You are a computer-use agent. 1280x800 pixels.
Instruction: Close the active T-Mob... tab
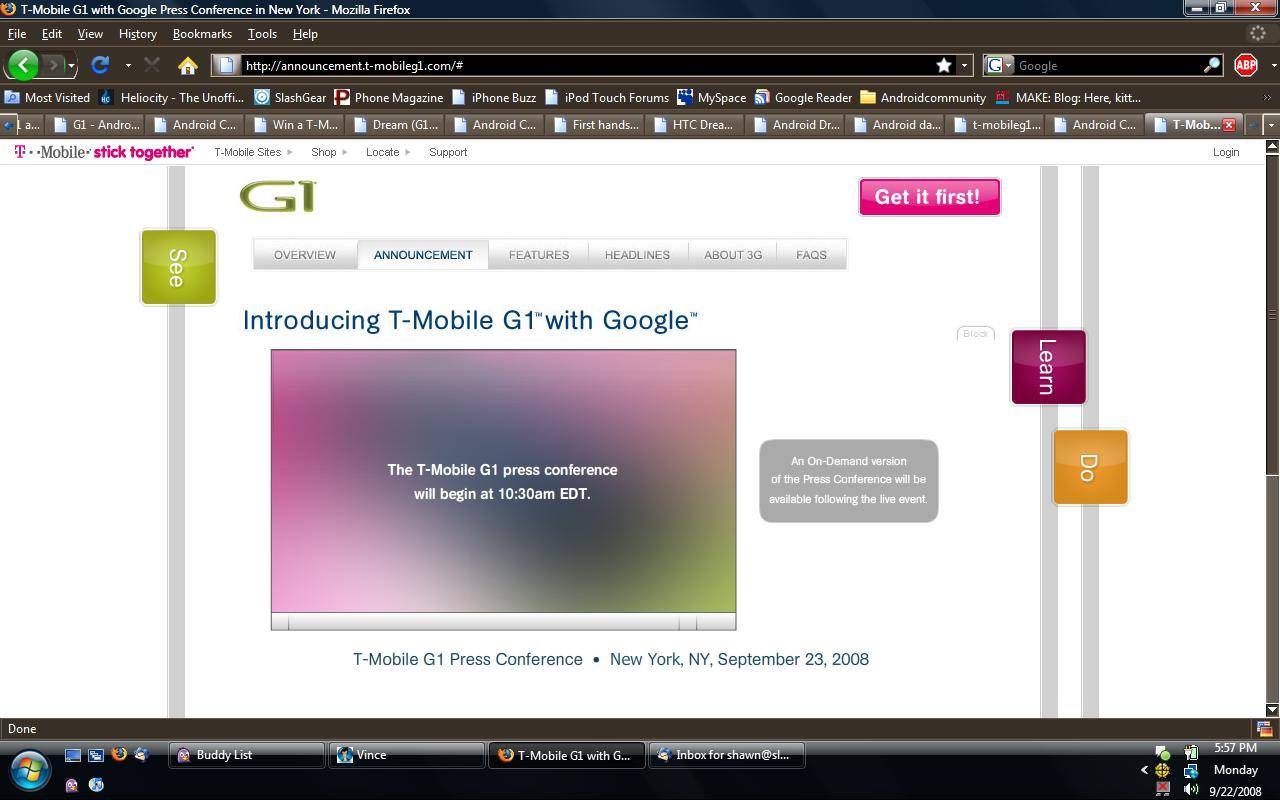click(1229, 125)
